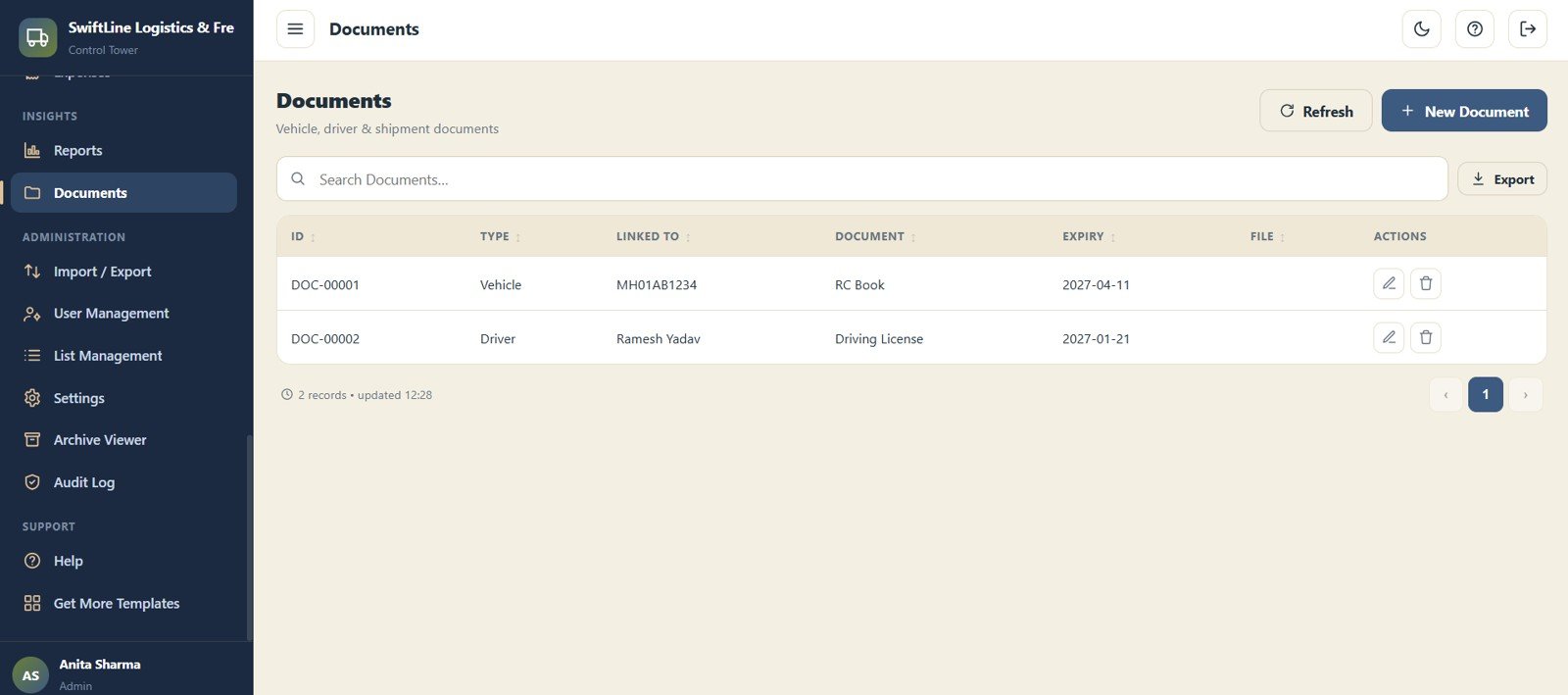Go to next page arrow
This screenshot has width=1568, height=695.
click(x=1525, y=394)
